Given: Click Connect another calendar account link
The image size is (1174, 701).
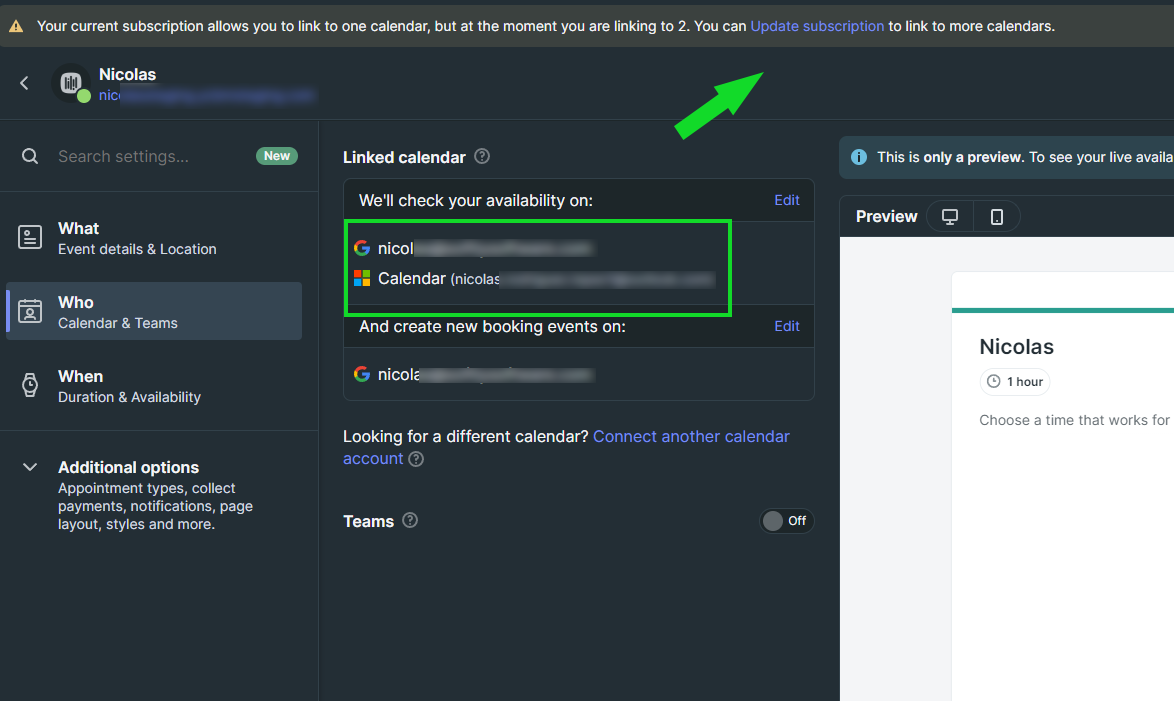Looking at the screenshot, I should coord(691,436).
